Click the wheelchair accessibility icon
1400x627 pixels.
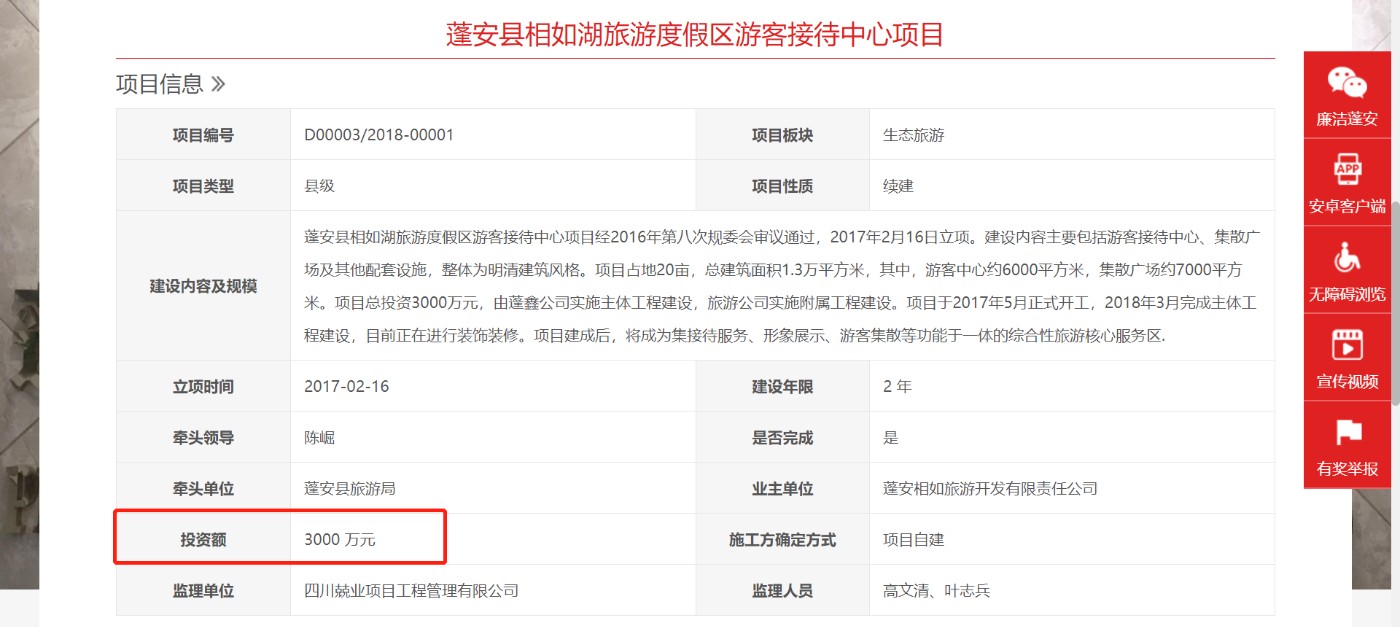pyautogui.click(x=1346, y=258)
